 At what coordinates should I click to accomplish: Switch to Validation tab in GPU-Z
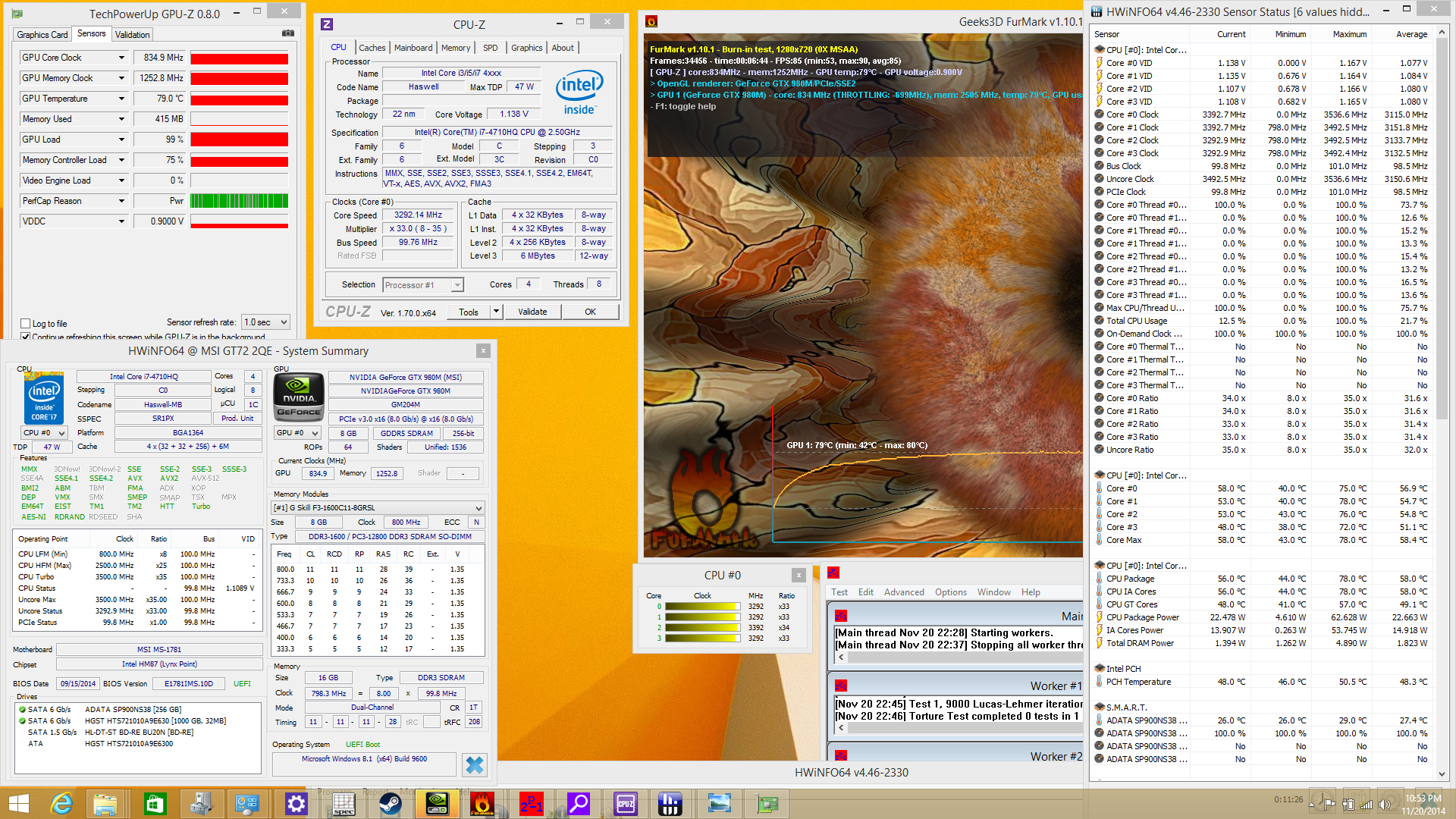[x=132, y=35]
